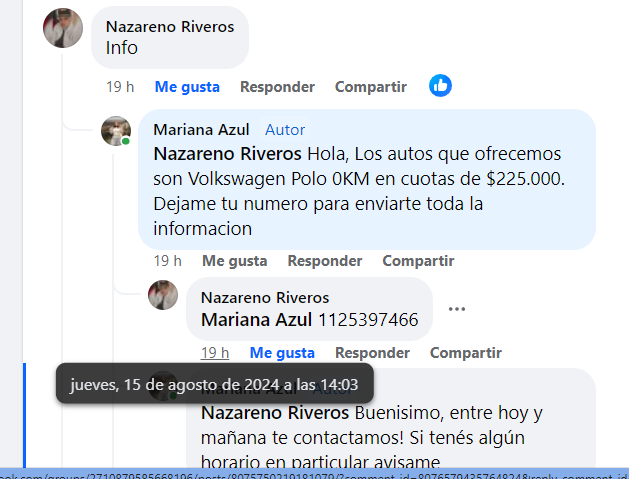Toggle Me gusta on the Info comment
The width and height of the screenshot is (629, 479).
(187, 87)
